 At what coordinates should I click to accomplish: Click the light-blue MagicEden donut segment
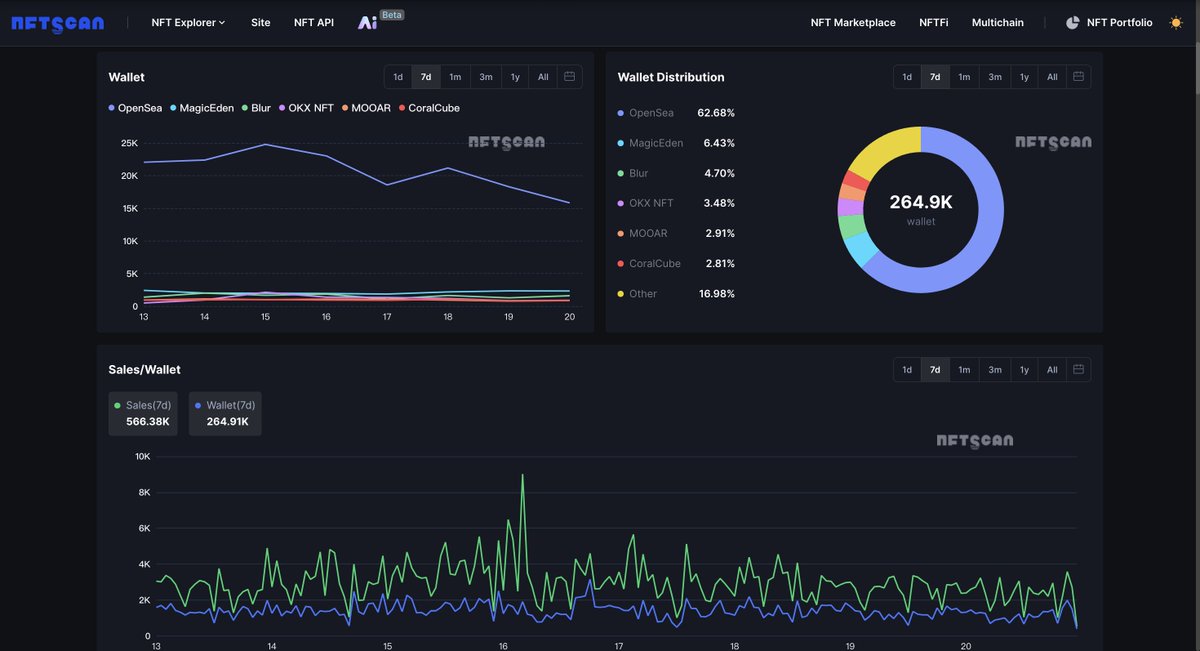point(860,249)
